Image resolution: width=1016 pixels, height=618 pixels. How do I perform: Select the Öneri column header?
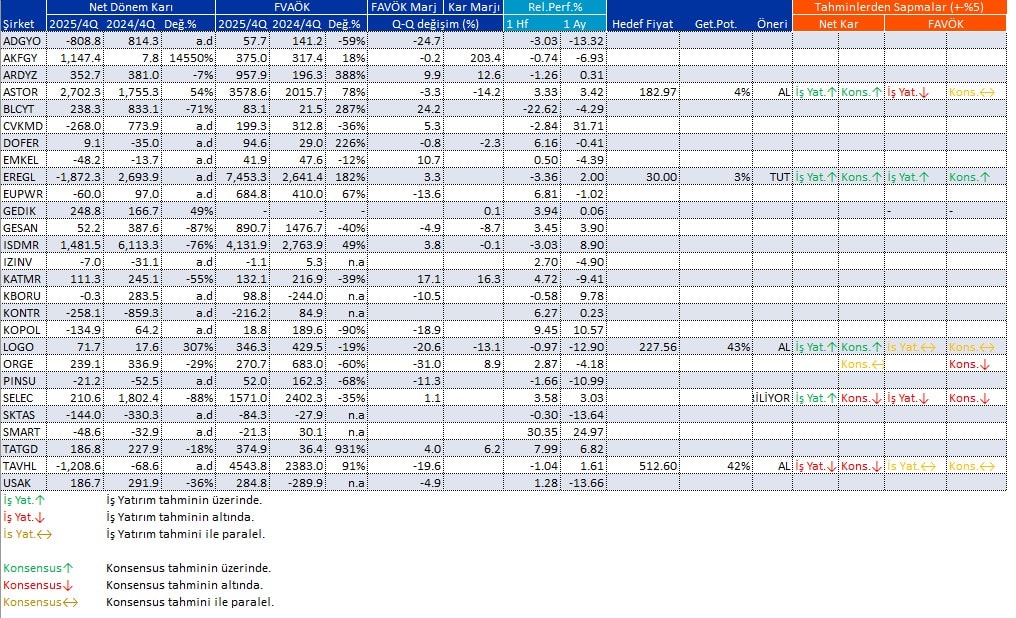[771, 23]
